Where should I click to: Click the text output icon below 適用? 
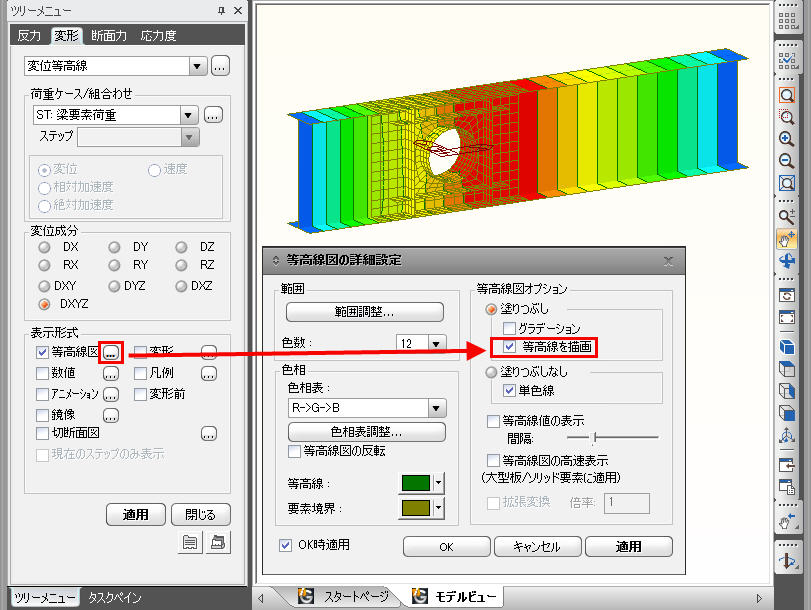point(190,542)
